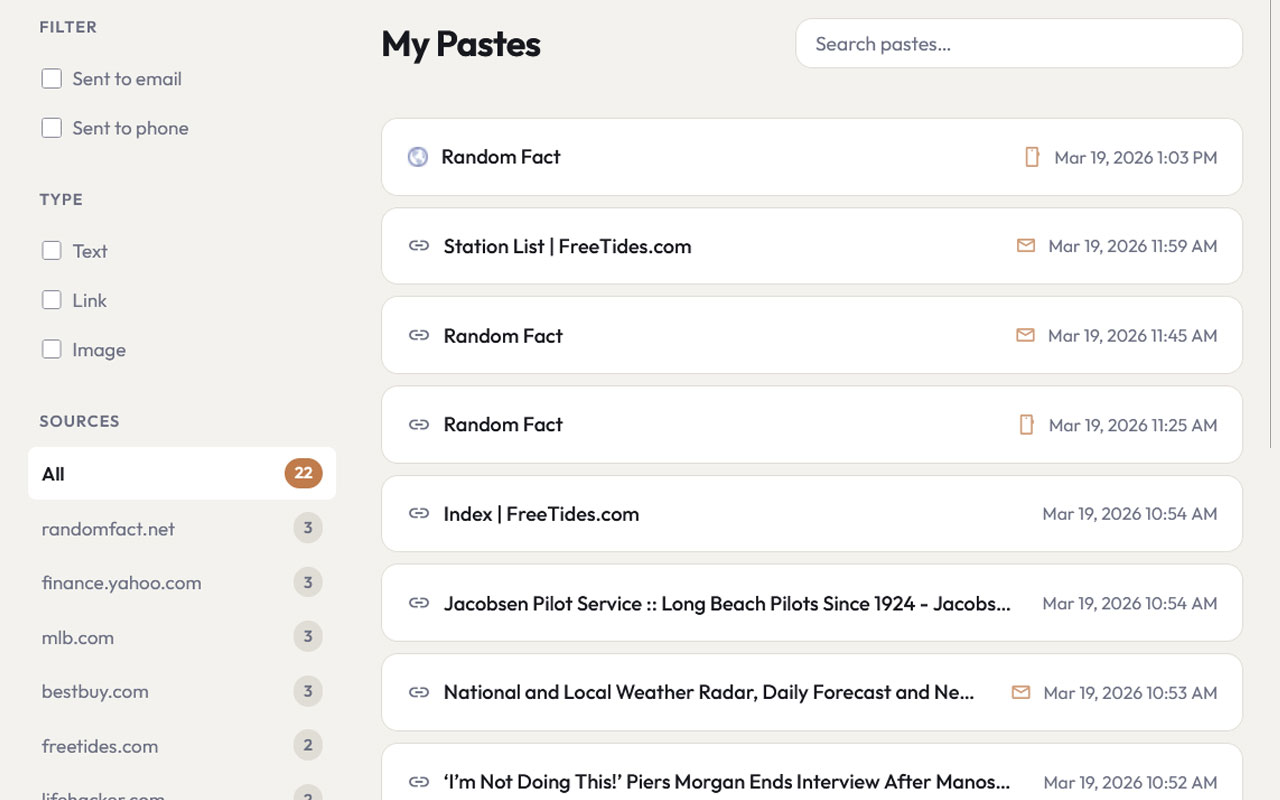Choose finance.yahoo.com in the sources list
The height and width of the screenshot is (800, 1280).
(121, 583)
